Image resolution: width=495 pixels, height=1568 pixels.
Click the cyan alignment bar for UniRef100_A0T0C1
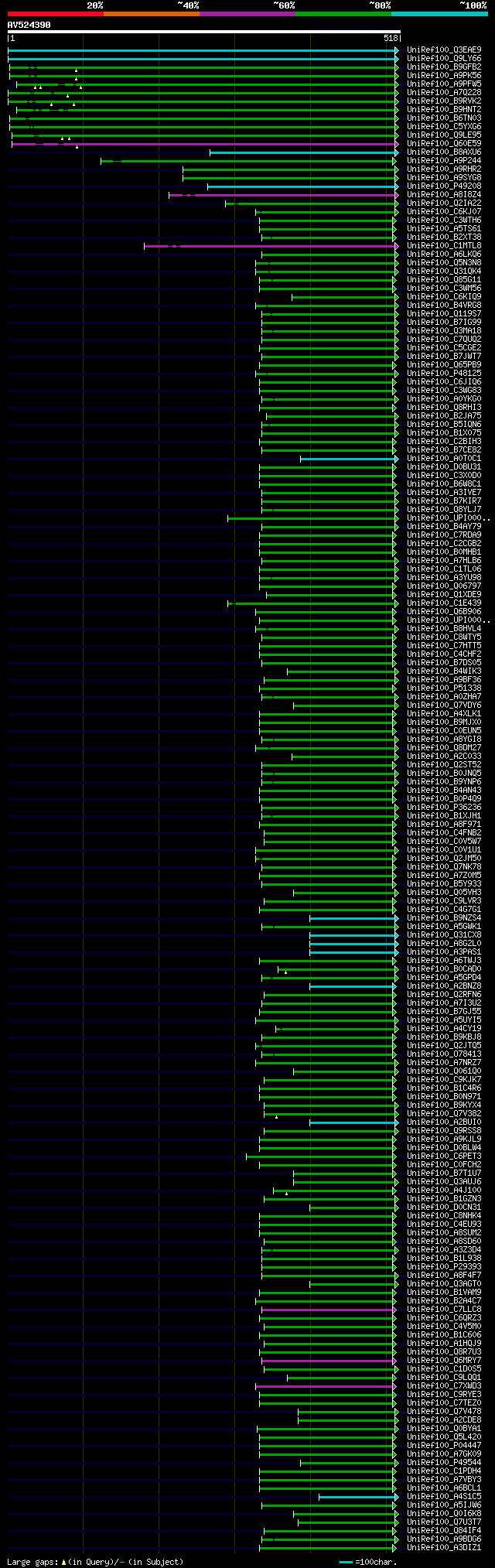(348, 459)
